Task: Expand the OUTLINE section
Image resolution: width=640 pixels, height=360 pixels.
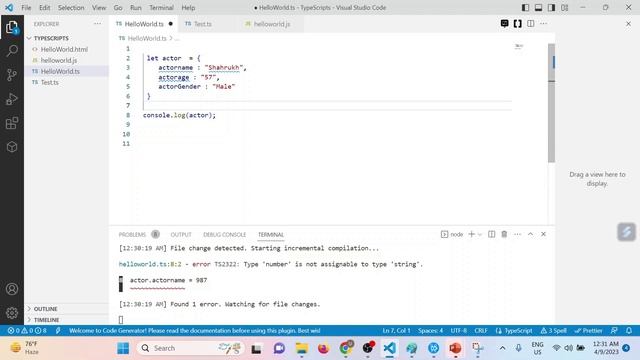Action: 67,309
